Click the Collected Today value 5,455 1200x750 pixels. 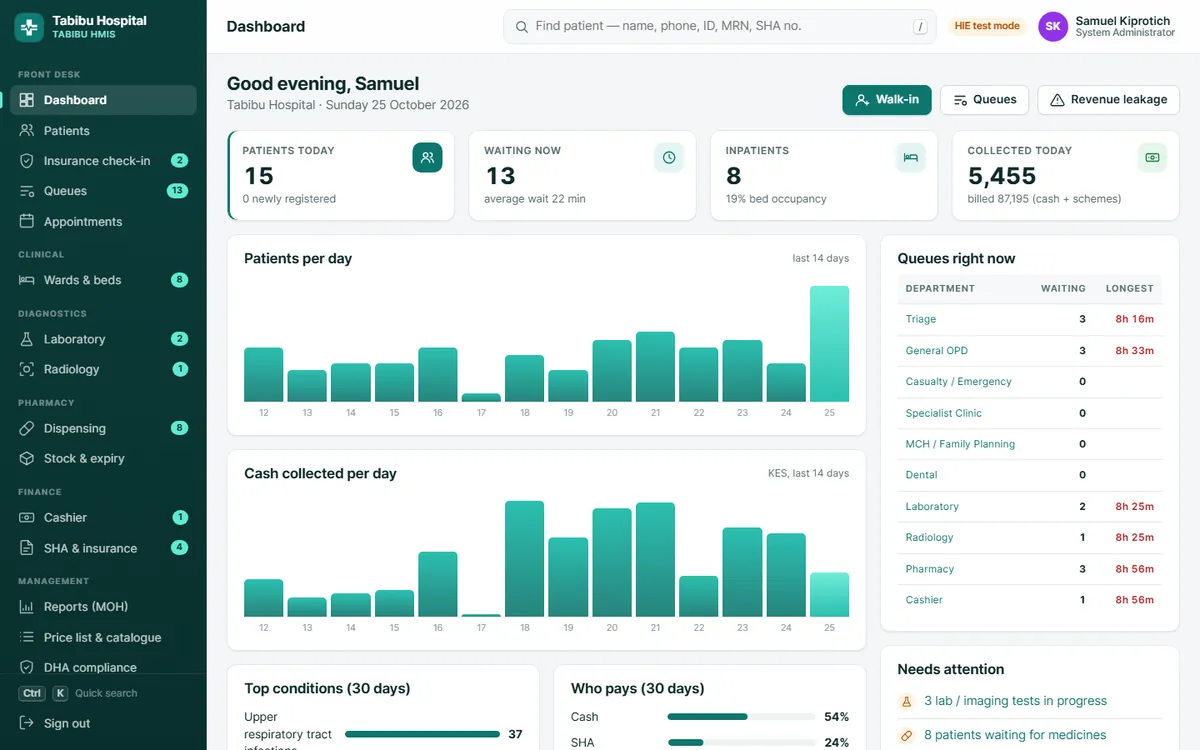click(x=1002, y=176)
